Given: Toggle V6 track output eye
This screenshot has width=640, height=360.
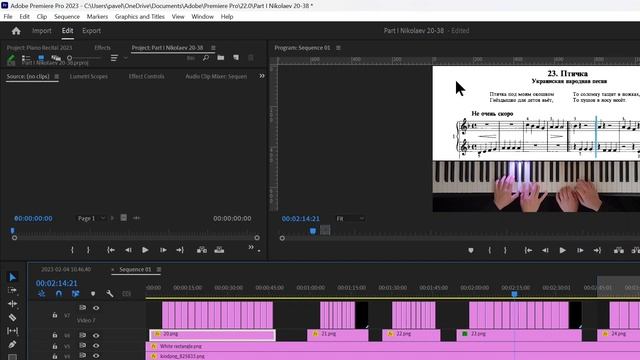Looking at the screenshot, I should 96,336.
